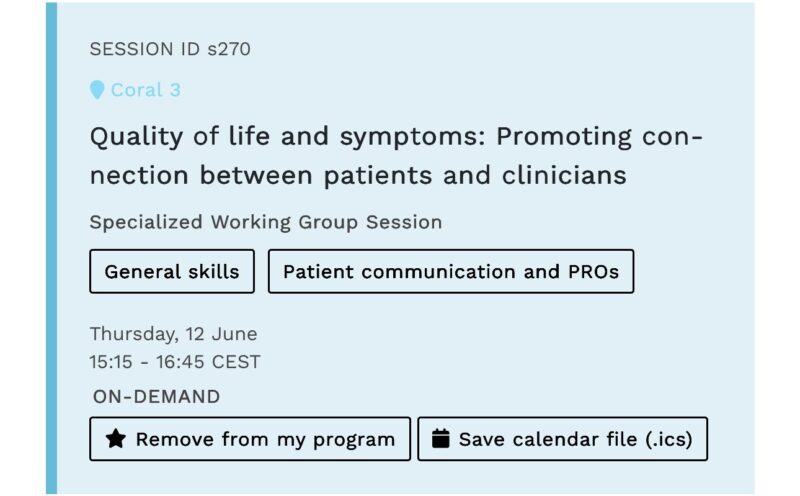Image resolution: width=800 pixels, height=496 pixels.
Task: Click the s270 session identifier
Action: click(x=229, y=49)
